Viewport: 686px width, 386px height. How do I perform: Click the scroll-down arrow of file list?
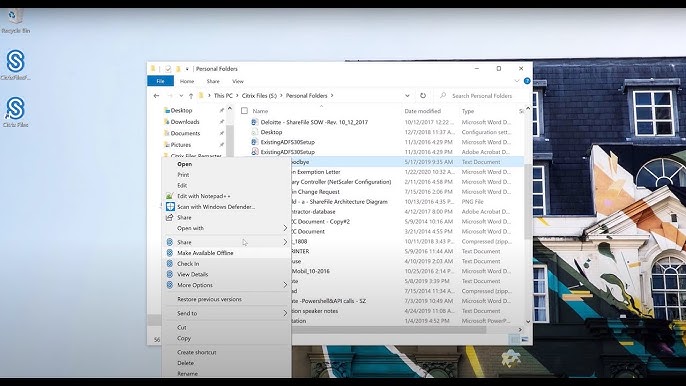pos(528,322)
